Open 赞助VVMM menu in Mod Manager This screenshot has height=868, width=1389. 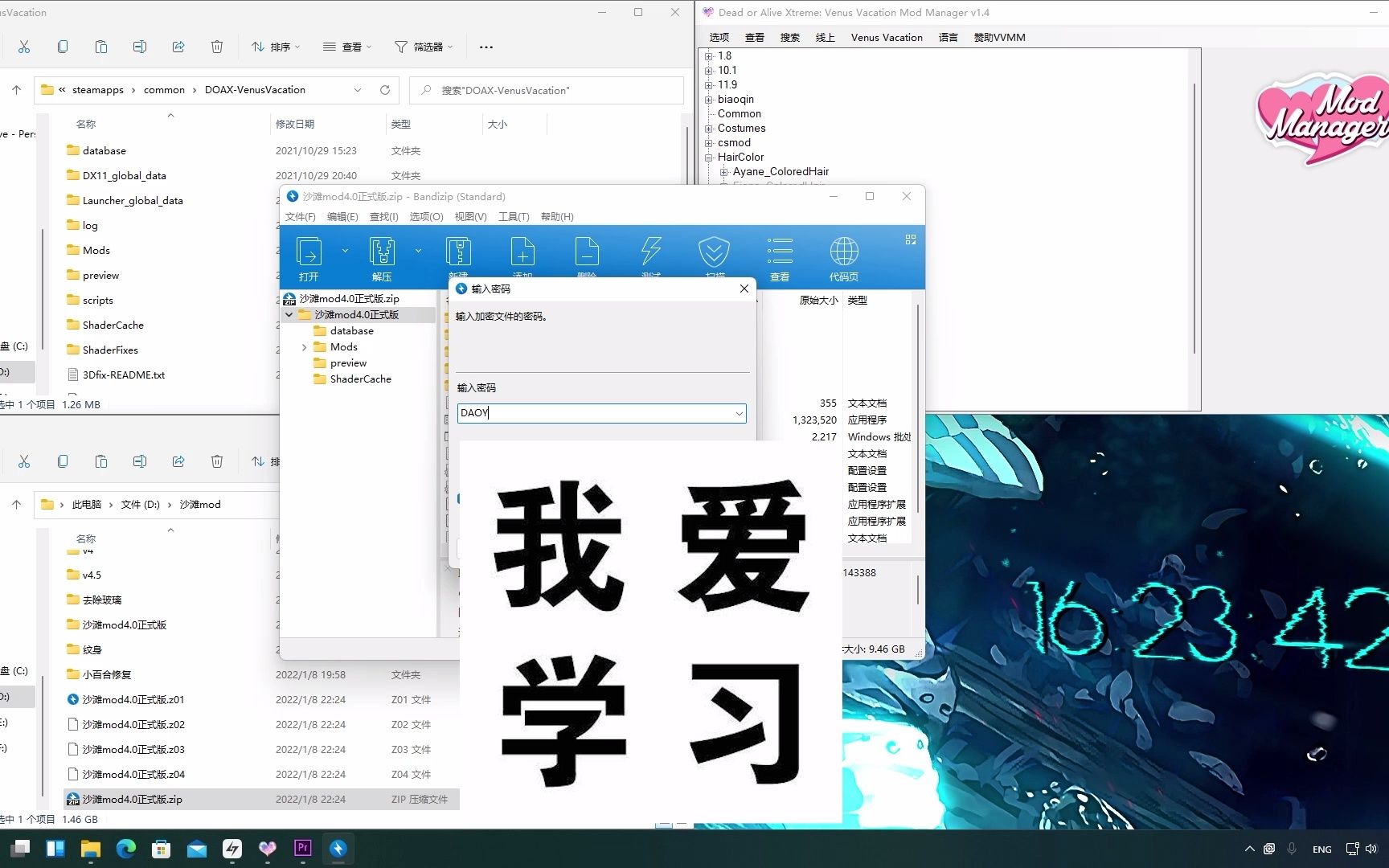click(999, 37)
